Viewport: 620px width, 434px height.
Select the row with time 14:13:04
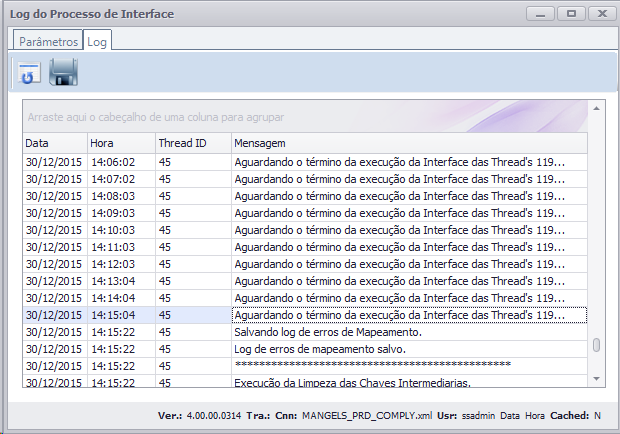pyautogui.click(x=305, y=281)
